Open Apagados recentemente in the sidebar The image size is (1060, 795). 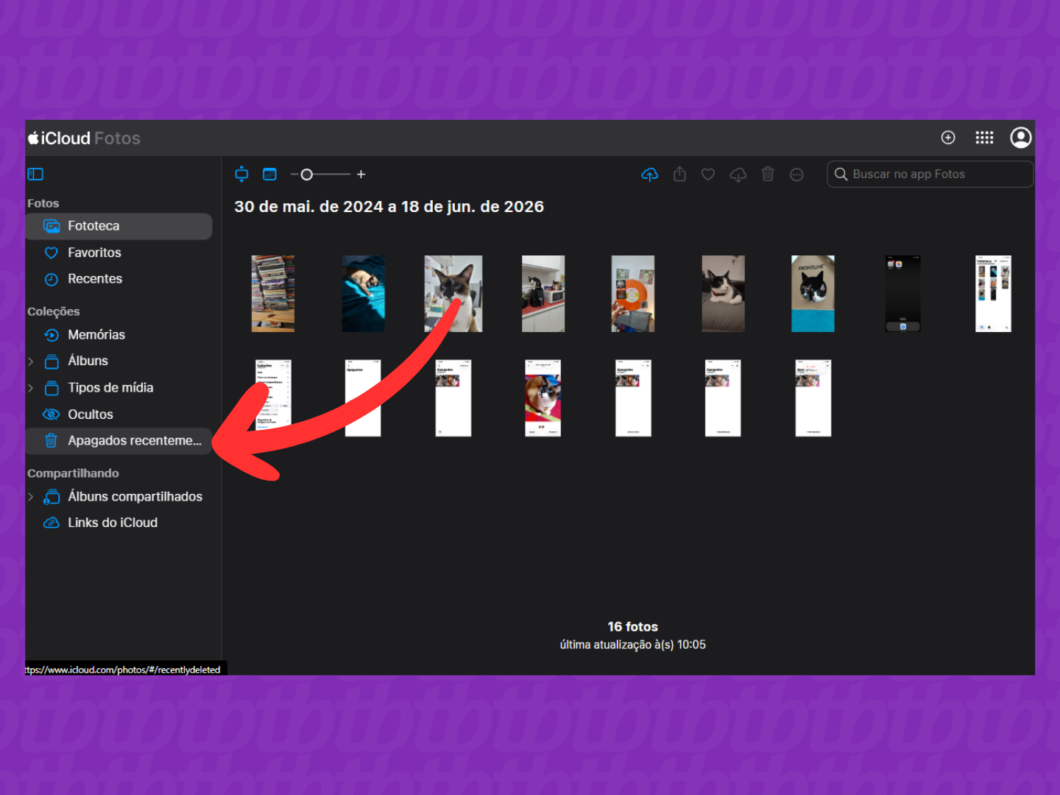[x=119, y=441]
